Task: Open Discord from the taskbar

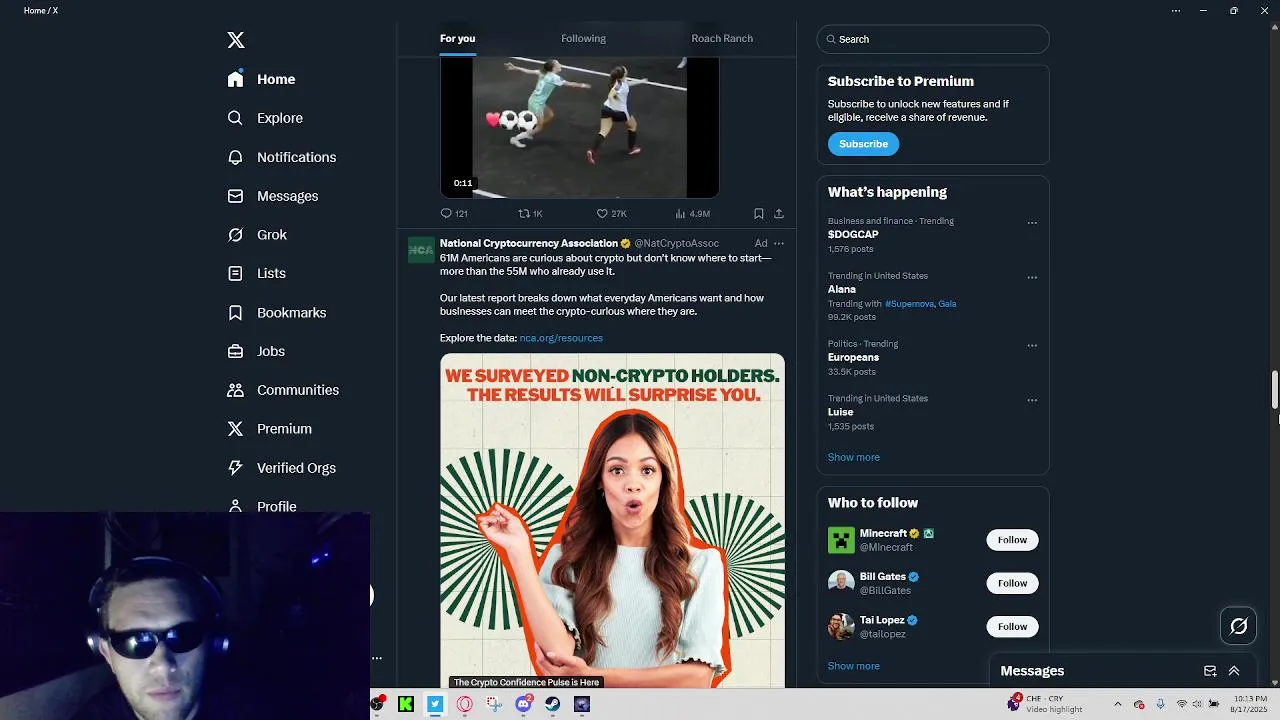Action: click(523, 704)
